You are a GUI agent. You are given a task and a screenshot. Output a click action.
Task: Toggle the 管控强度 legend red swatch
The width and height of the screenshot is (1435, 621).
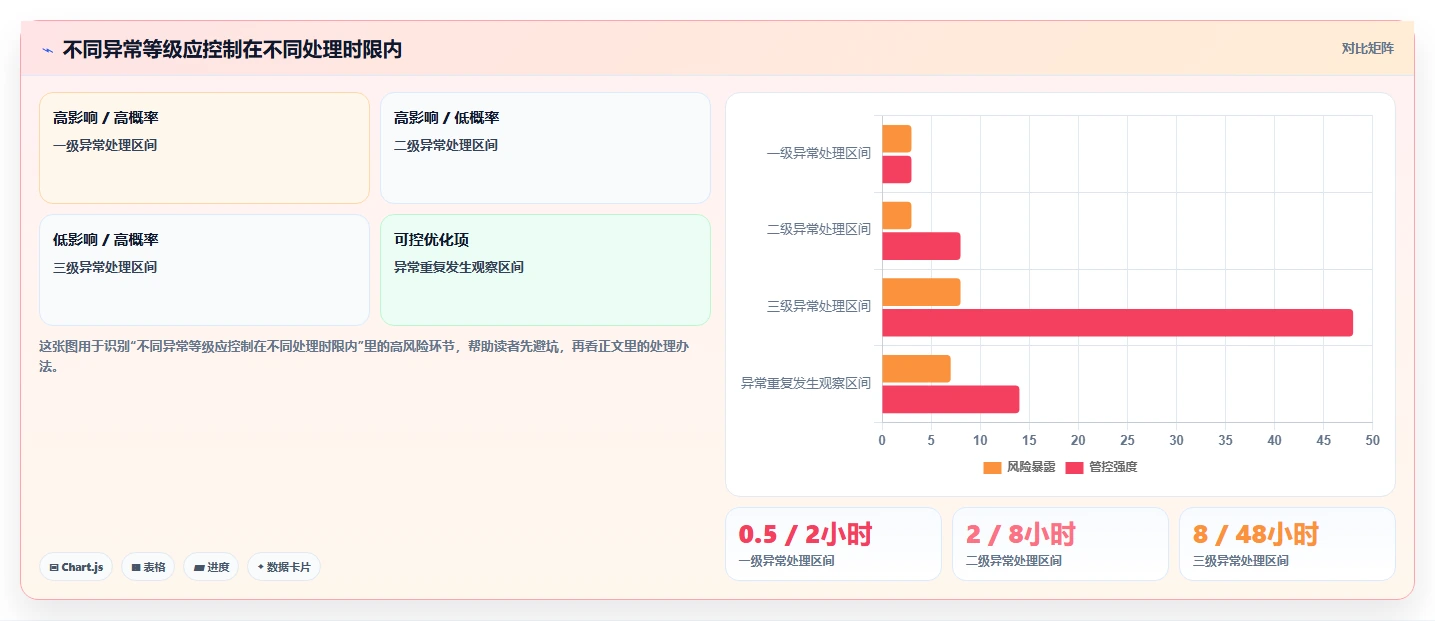point(1074,467)
